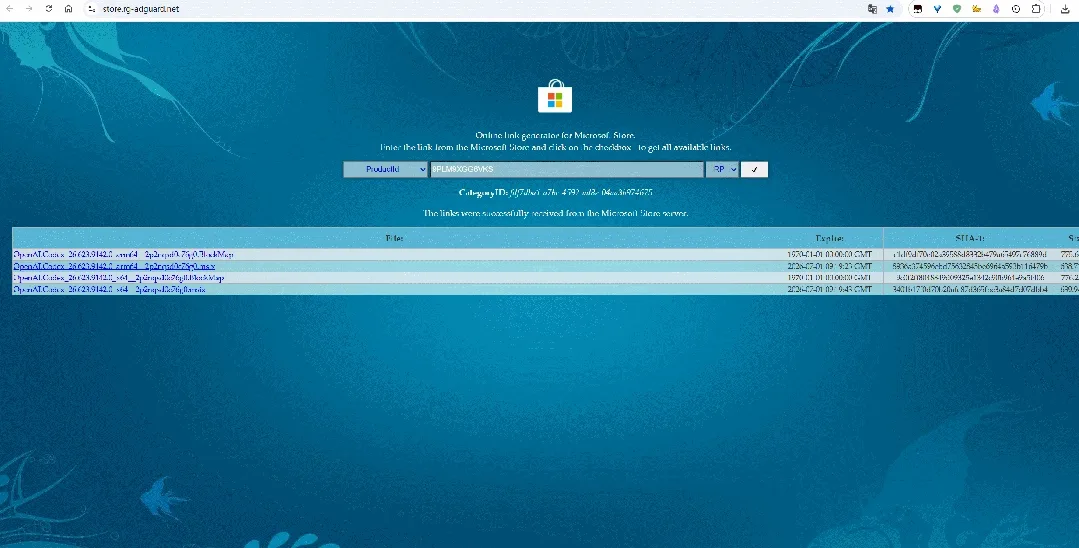Download the arm64 .BlockMap file link

(x=123, y=254)
